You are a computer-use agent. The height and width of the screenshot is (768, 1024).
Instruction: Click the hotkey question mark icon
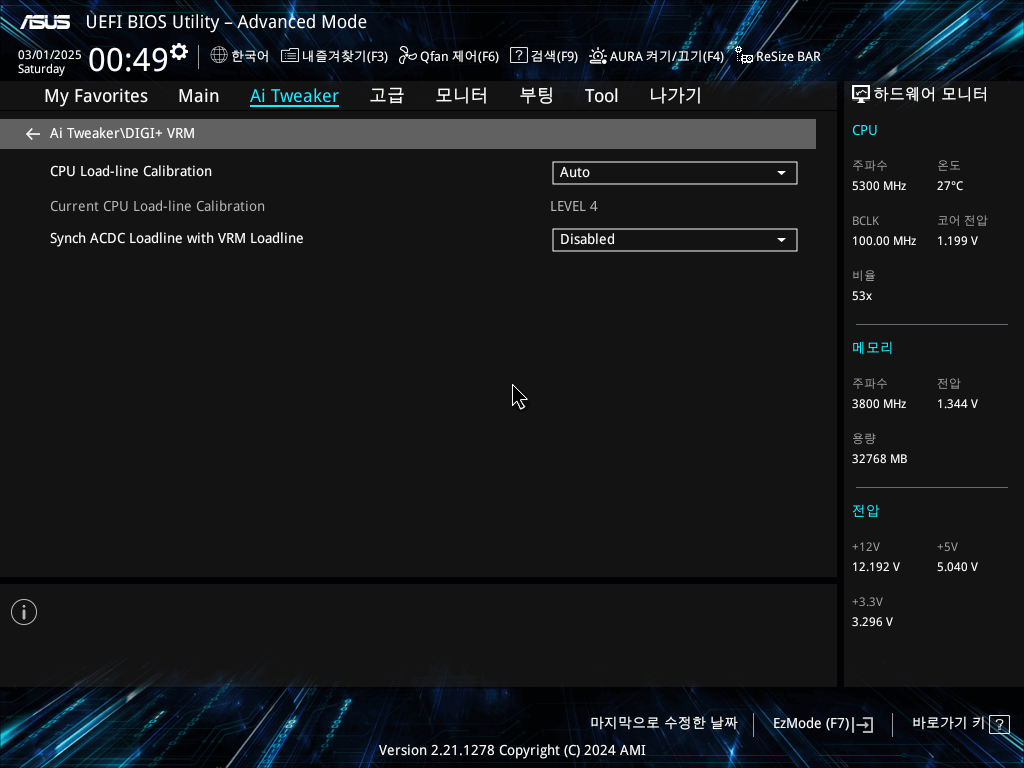[x=999, y=724]
